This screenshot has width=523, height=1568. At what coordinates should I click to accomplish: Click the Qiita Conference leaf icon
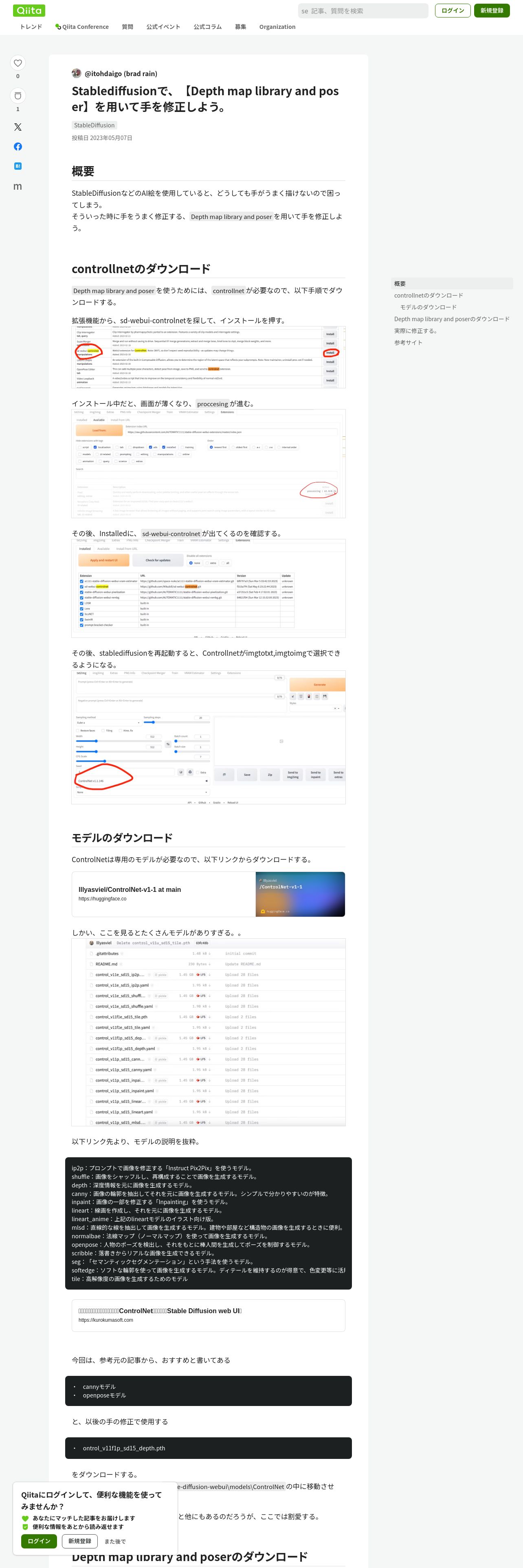58,27
